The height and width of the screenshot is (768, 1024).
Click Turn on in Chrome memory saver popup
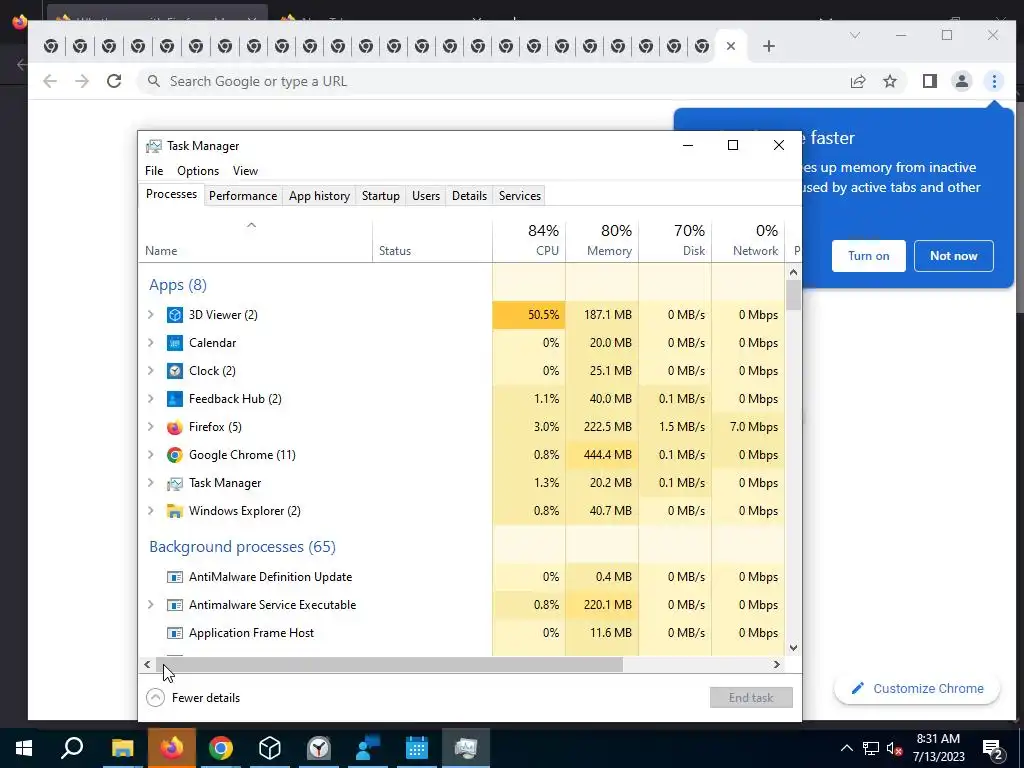tap(869, 256)
